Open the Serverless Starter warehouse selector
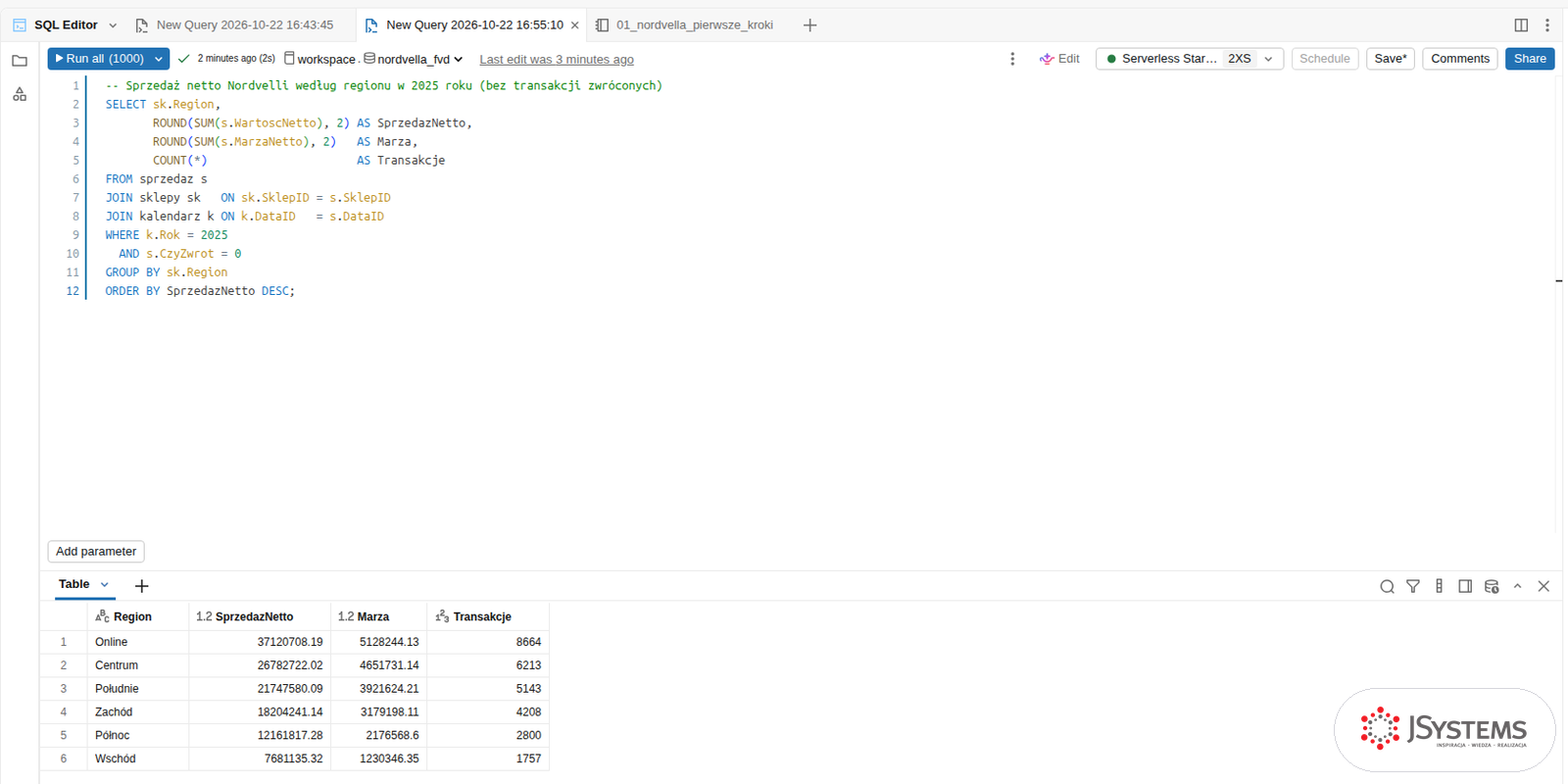 [x=1190, y=59]
